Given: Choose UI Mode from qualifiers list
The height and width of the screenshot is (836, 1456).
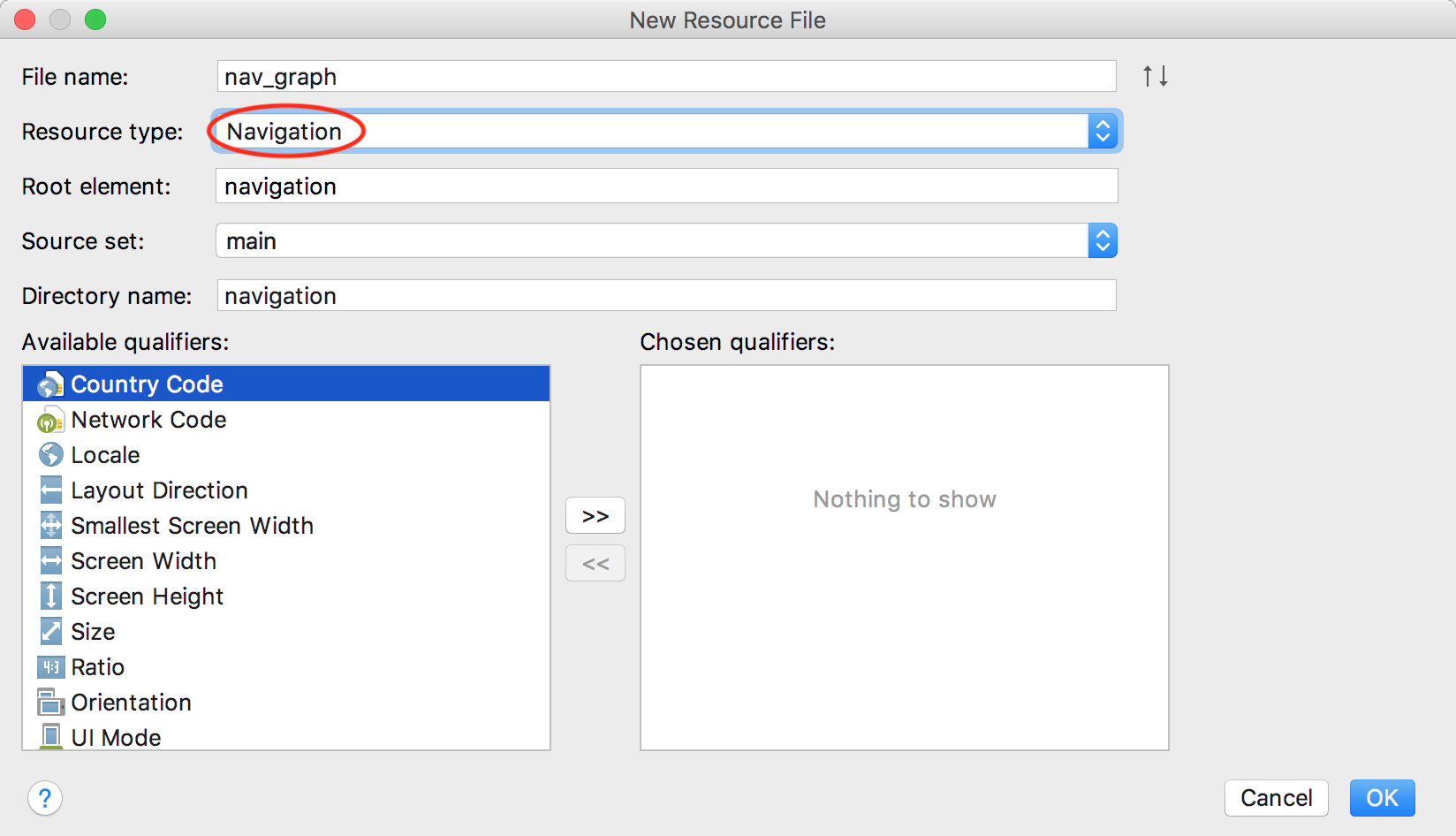Looking at the screenshot, I should (x=116, y=737).
